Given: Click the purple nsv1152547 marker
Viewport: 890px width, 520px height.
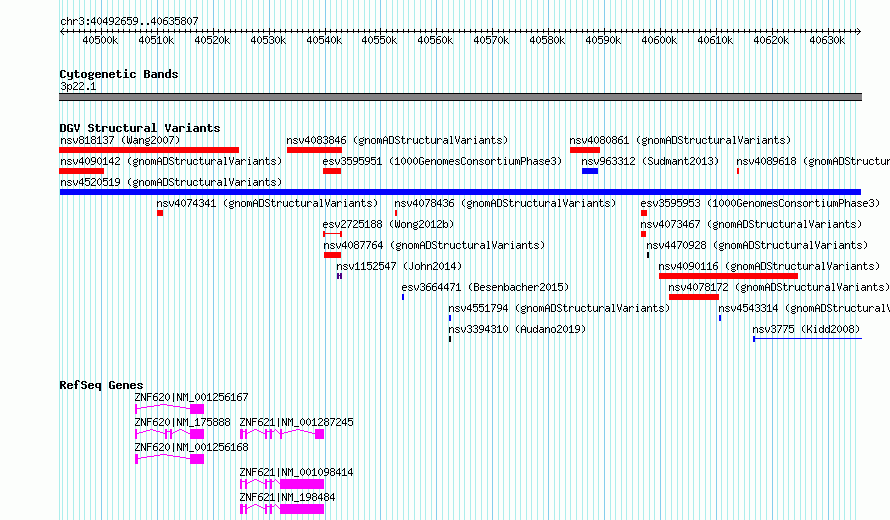Looking at the screenshot, I should coord(339,276).
